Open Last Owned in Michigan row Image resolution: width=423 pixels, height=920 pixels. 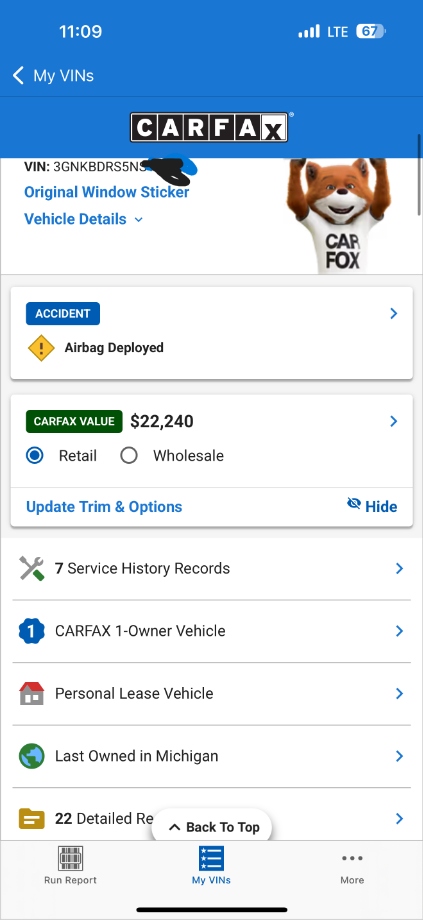211,756
